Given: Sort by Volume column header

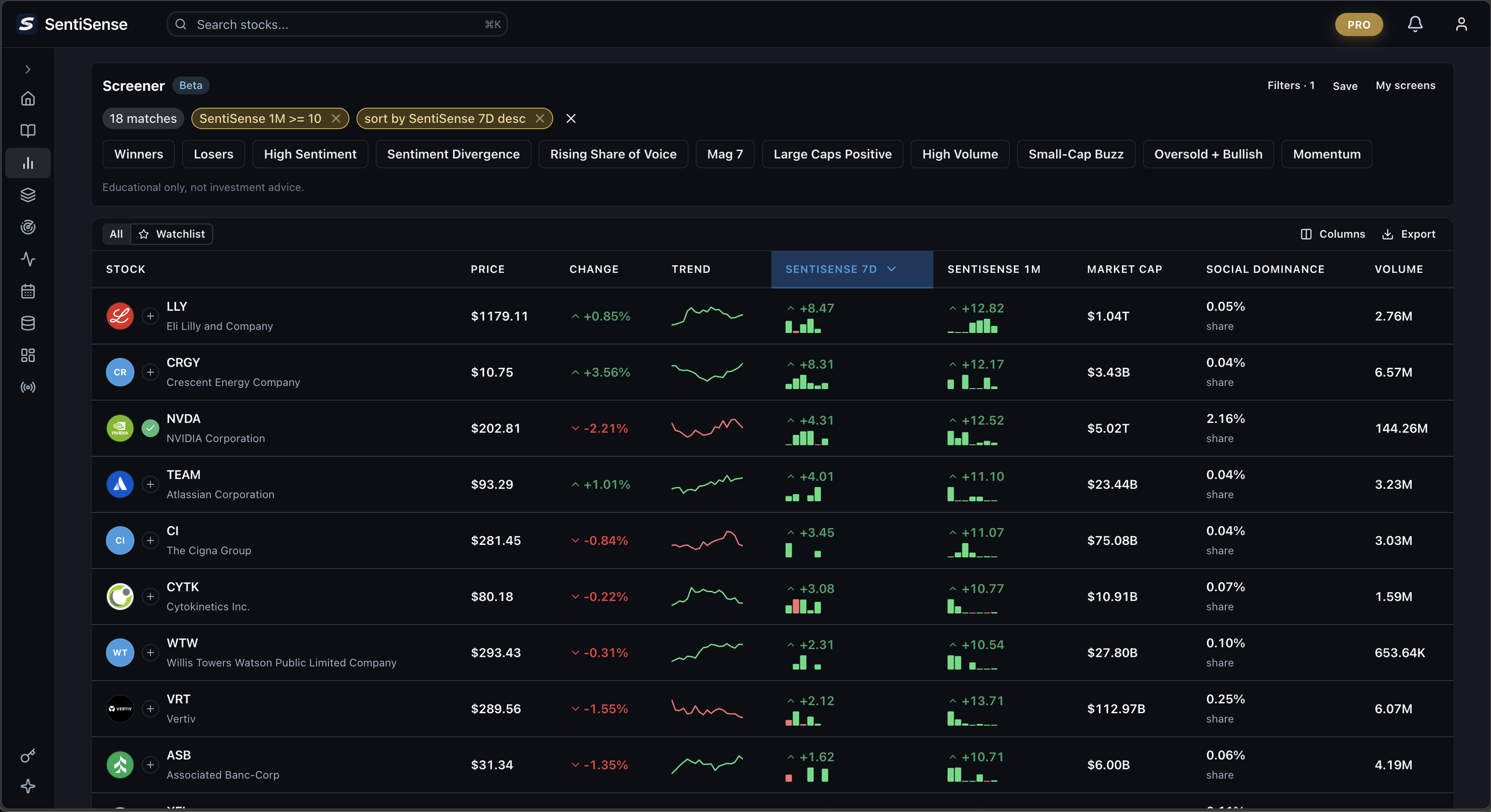Looking at the screenshot, I should tap(1398, 270).
